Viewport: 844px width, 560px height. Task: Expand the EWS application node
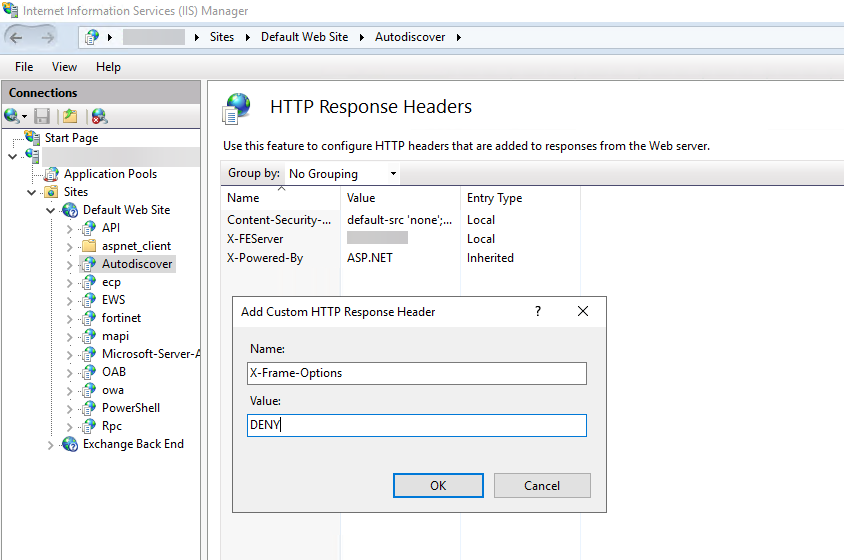69,300
